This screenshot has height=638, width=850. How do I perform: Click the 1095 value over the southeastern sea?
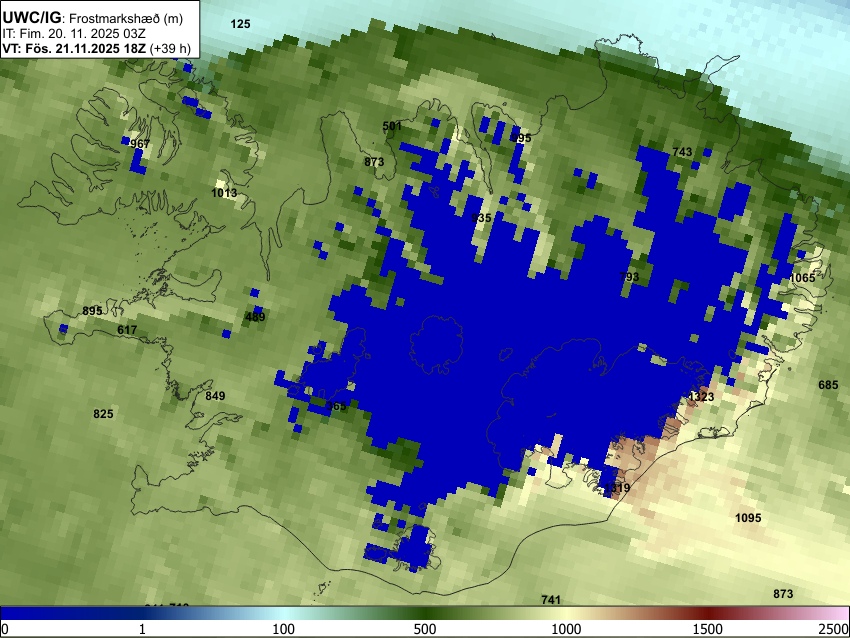pos(748,518)
